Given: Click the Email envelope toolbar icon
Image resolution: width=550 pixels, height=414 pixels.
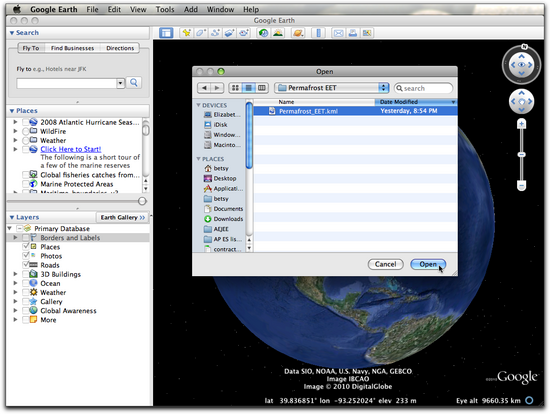Looking at the screenshot, I should coord(338,33).
